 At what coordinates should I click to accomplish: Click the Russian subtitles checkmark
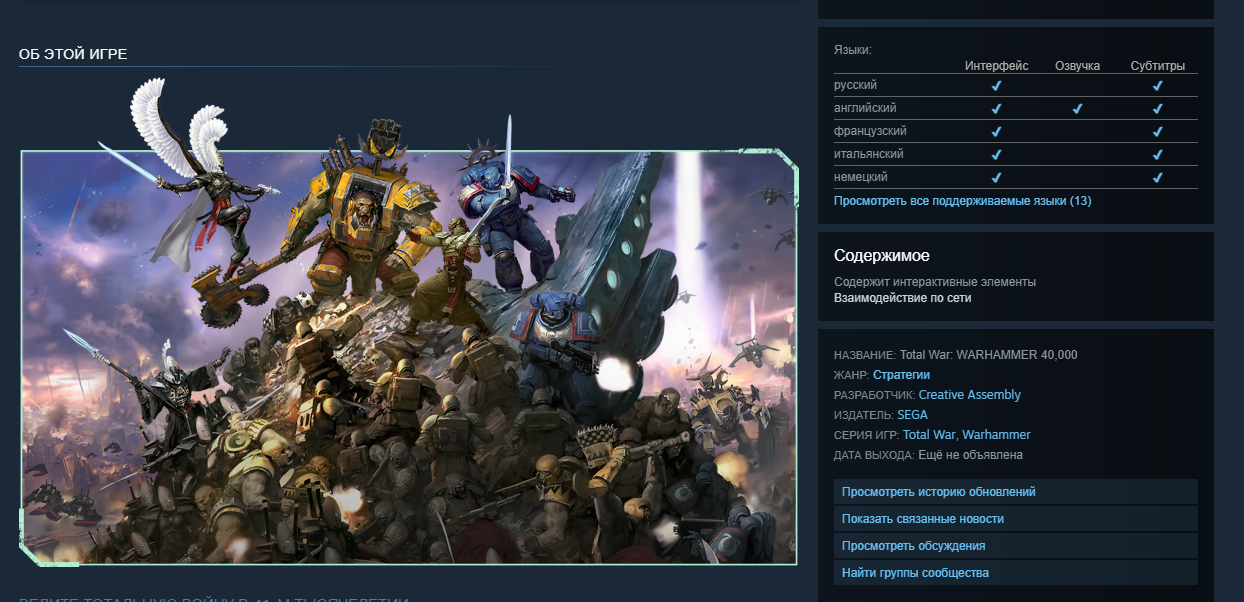[1157, 86]
